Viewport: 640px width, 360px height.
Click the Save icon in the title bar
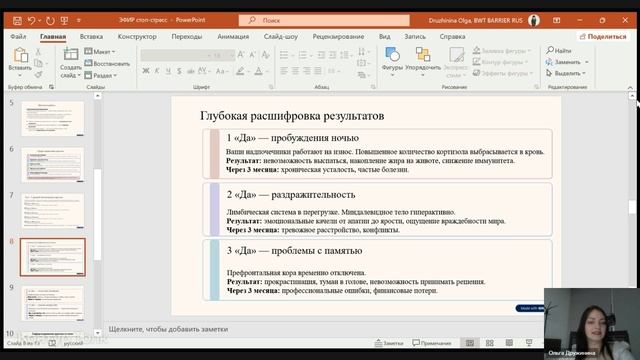(17, 20)
